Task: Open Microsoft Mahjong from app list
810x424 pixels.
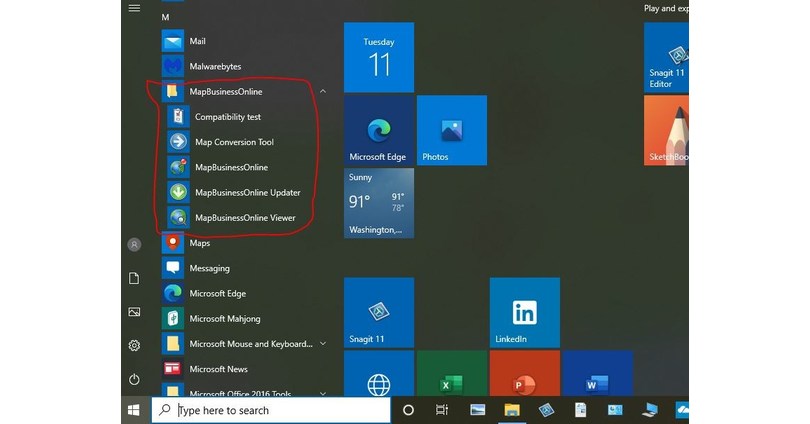Action: click(224, 319)
